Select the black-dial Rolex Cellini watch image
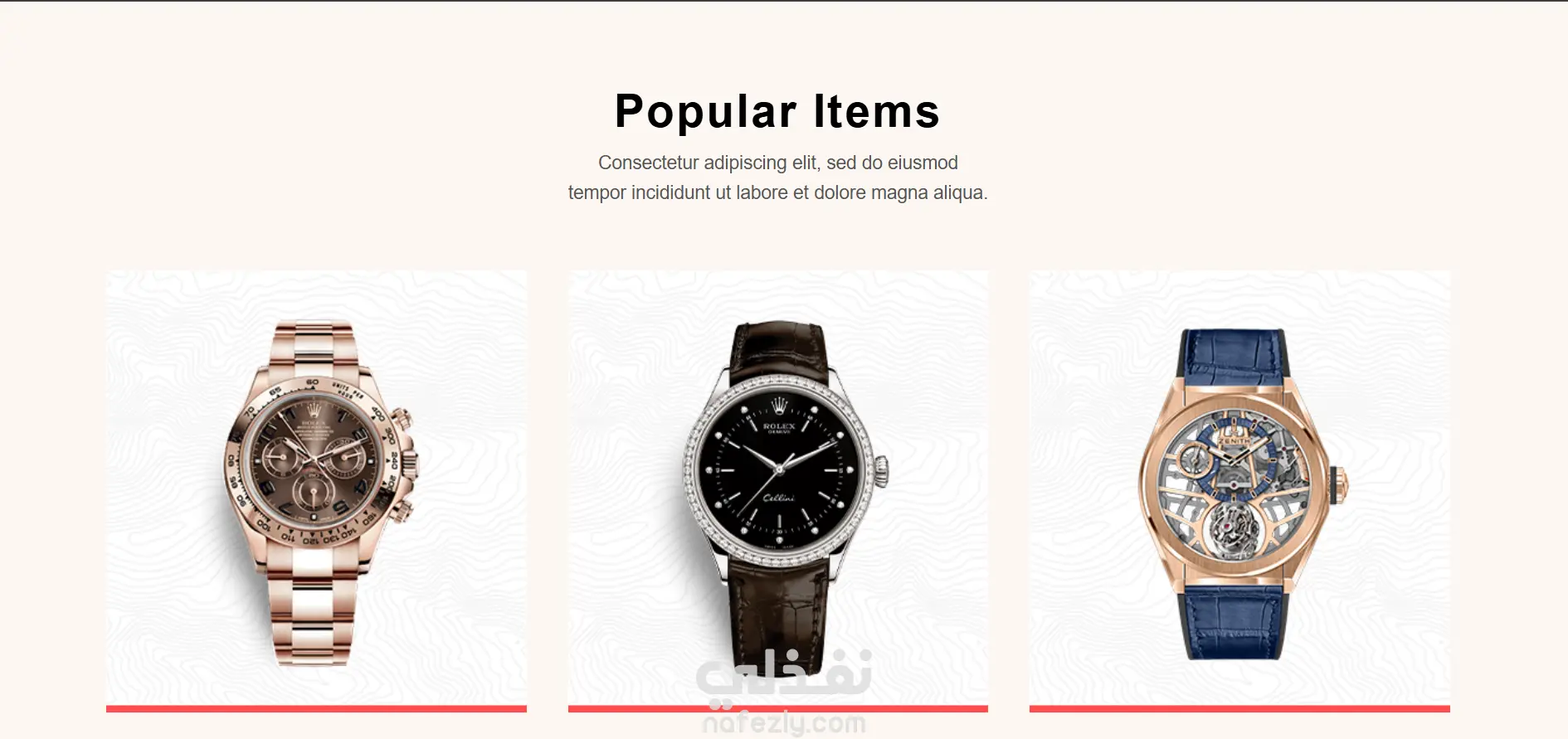 tap(777, 488)
